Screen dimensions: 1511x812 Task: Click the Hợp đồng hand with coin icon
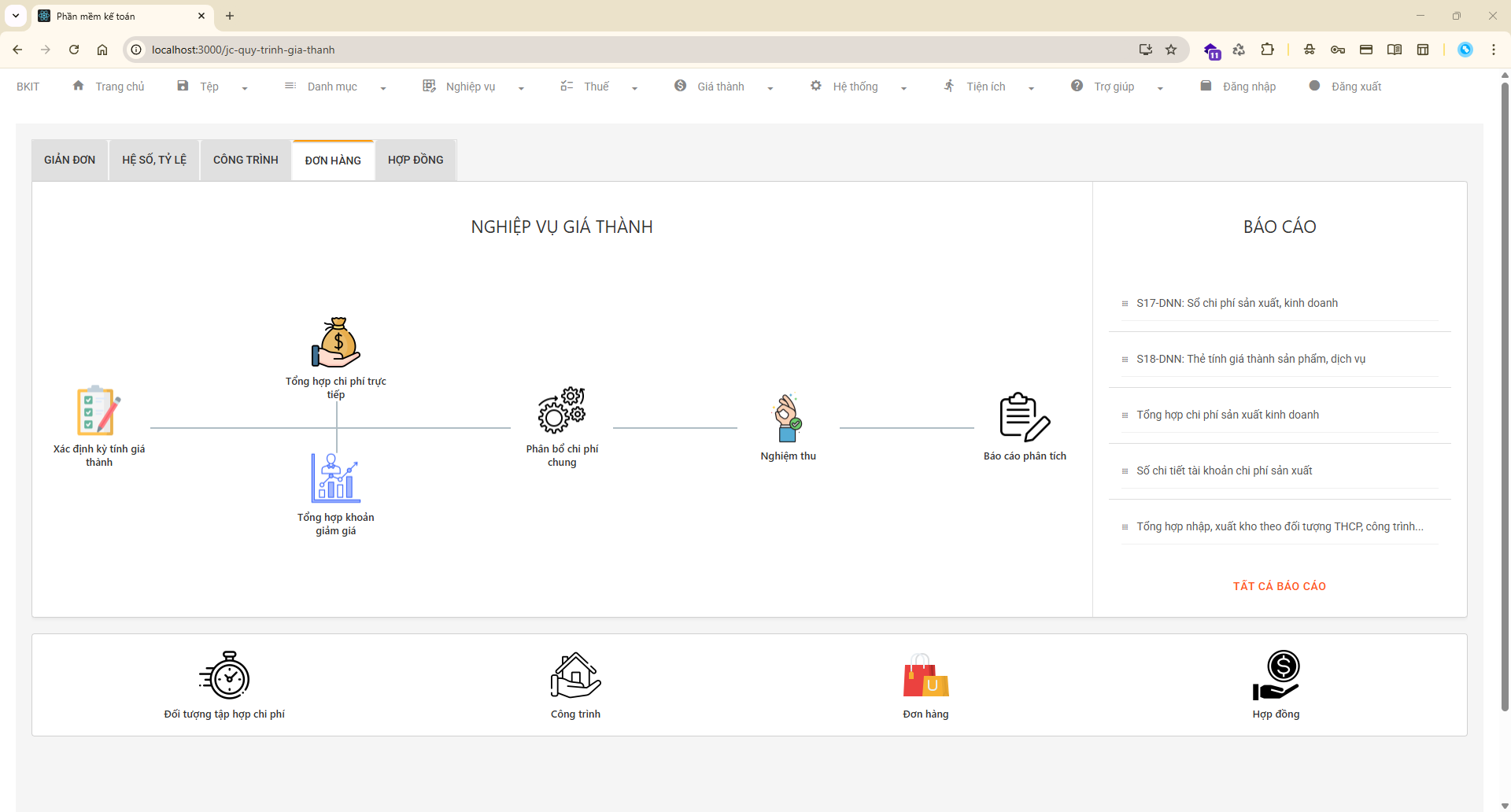1276,675
